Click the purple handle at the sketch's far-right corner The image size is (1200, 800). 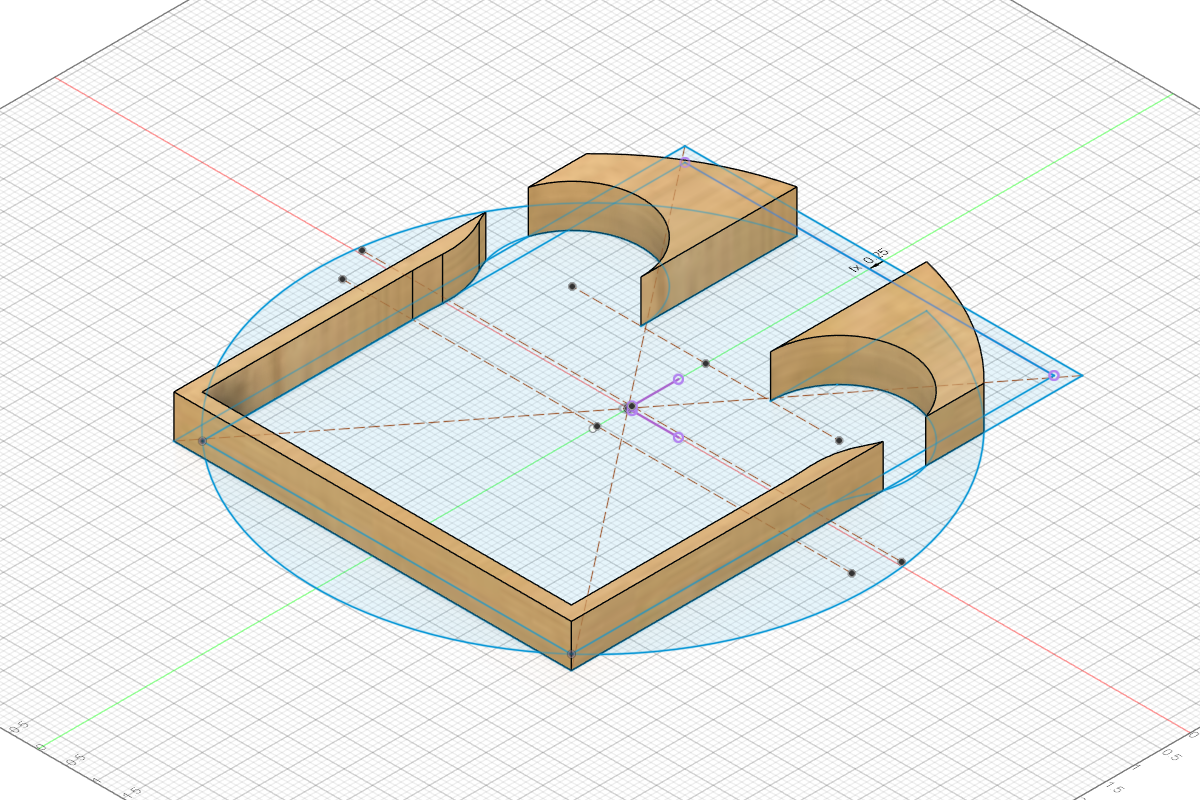pyautogui.click(x=1054, y=375)
